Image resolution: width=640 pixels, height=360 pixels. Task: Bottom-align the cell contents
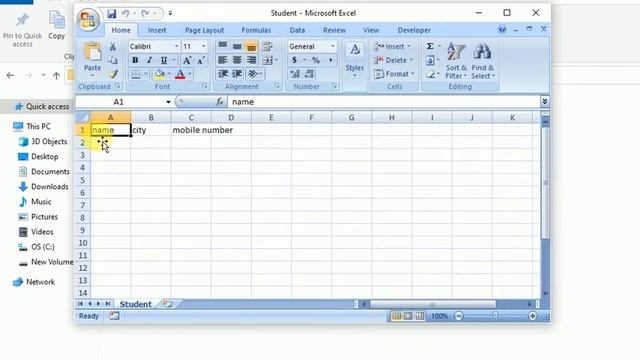251,47
